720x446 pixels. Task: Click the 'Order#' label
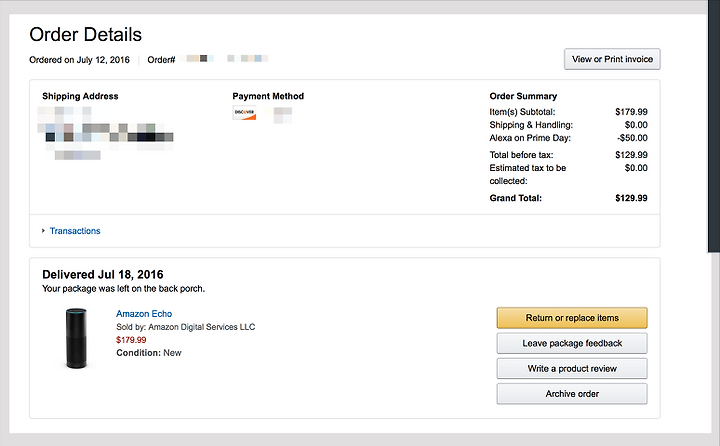point(161,60)
